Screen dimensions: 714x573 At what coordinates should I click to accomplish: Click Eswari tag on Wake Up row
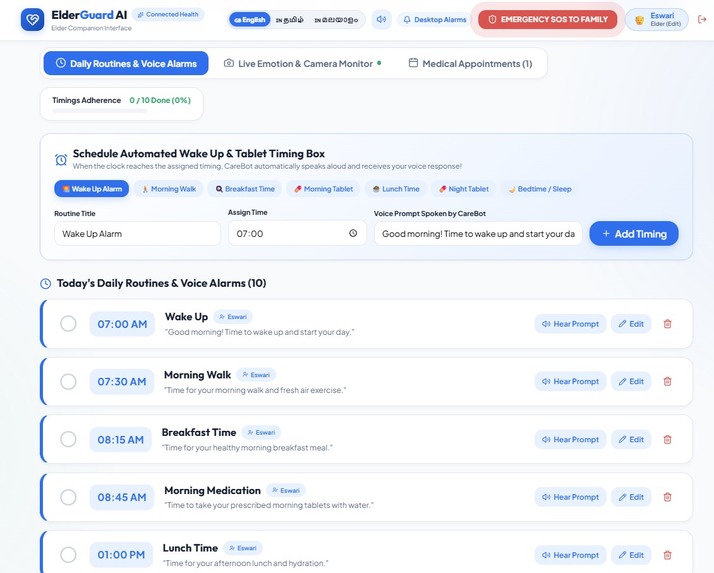[233, 317]
